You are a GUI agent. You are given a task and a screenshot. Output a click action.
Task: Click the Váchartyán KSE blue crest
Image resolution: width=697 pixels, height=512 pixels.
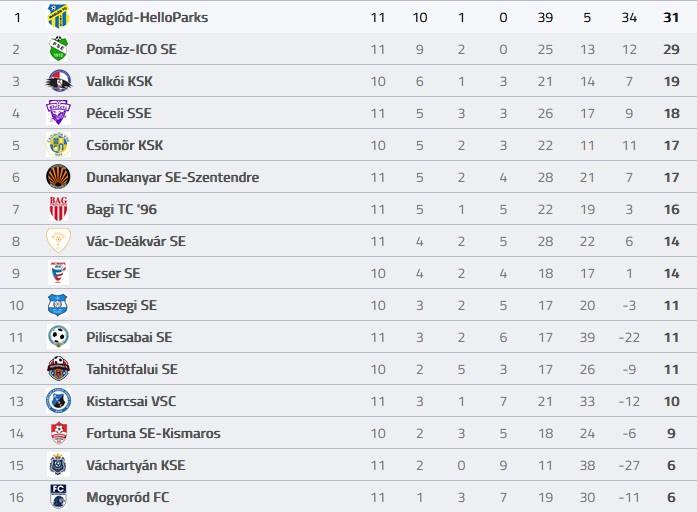[58, 465]
